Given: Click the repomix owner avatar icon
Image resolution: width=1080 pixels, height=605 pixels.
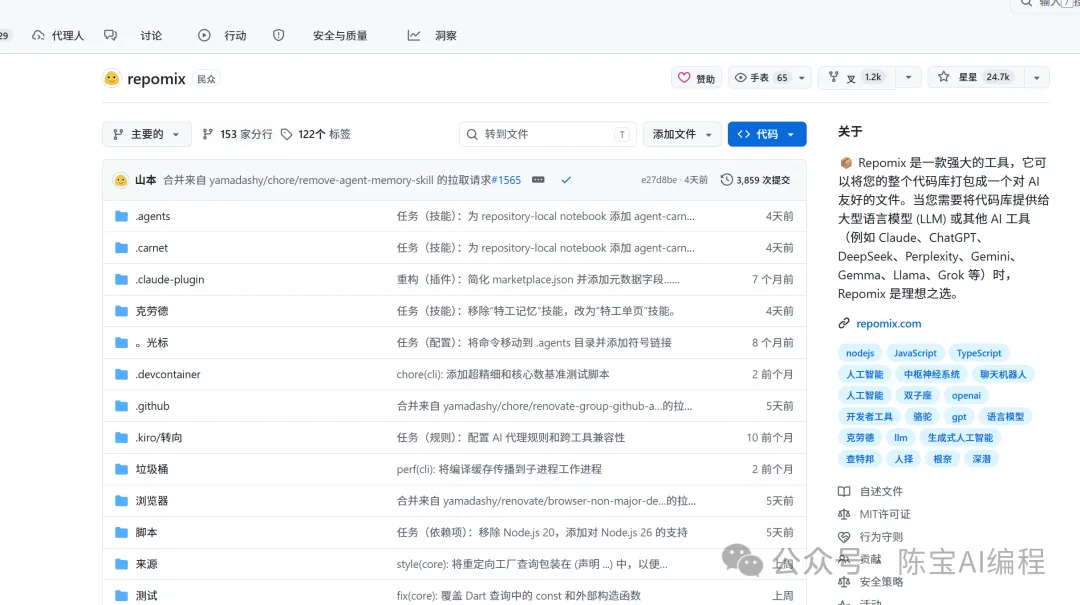Looking at the screenshot, I should click(112, 79).
